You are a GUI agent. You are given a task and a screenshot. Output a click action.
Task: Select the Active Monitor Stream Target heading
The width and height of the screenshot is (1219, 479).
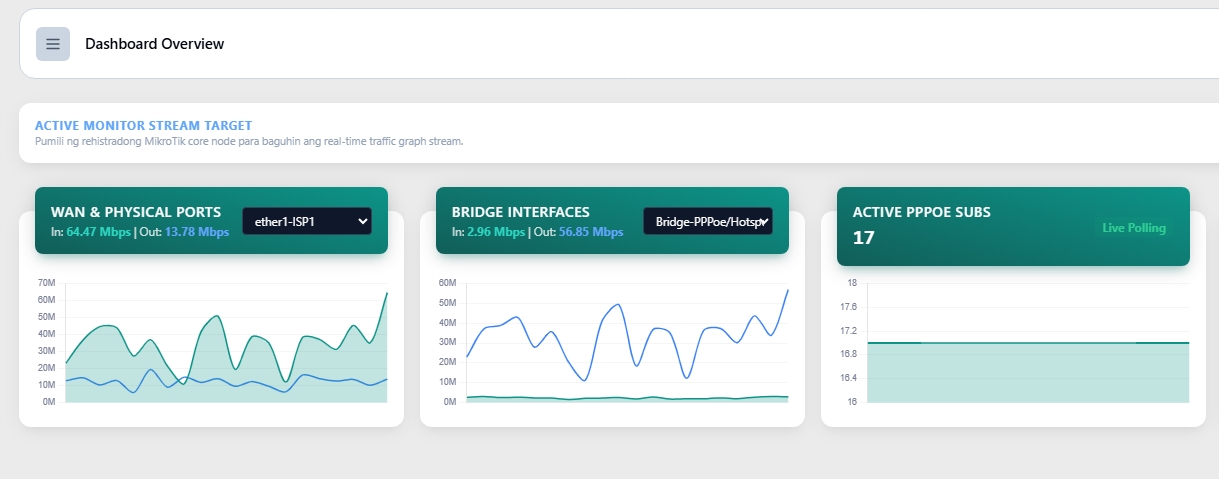tap(143, 126)
